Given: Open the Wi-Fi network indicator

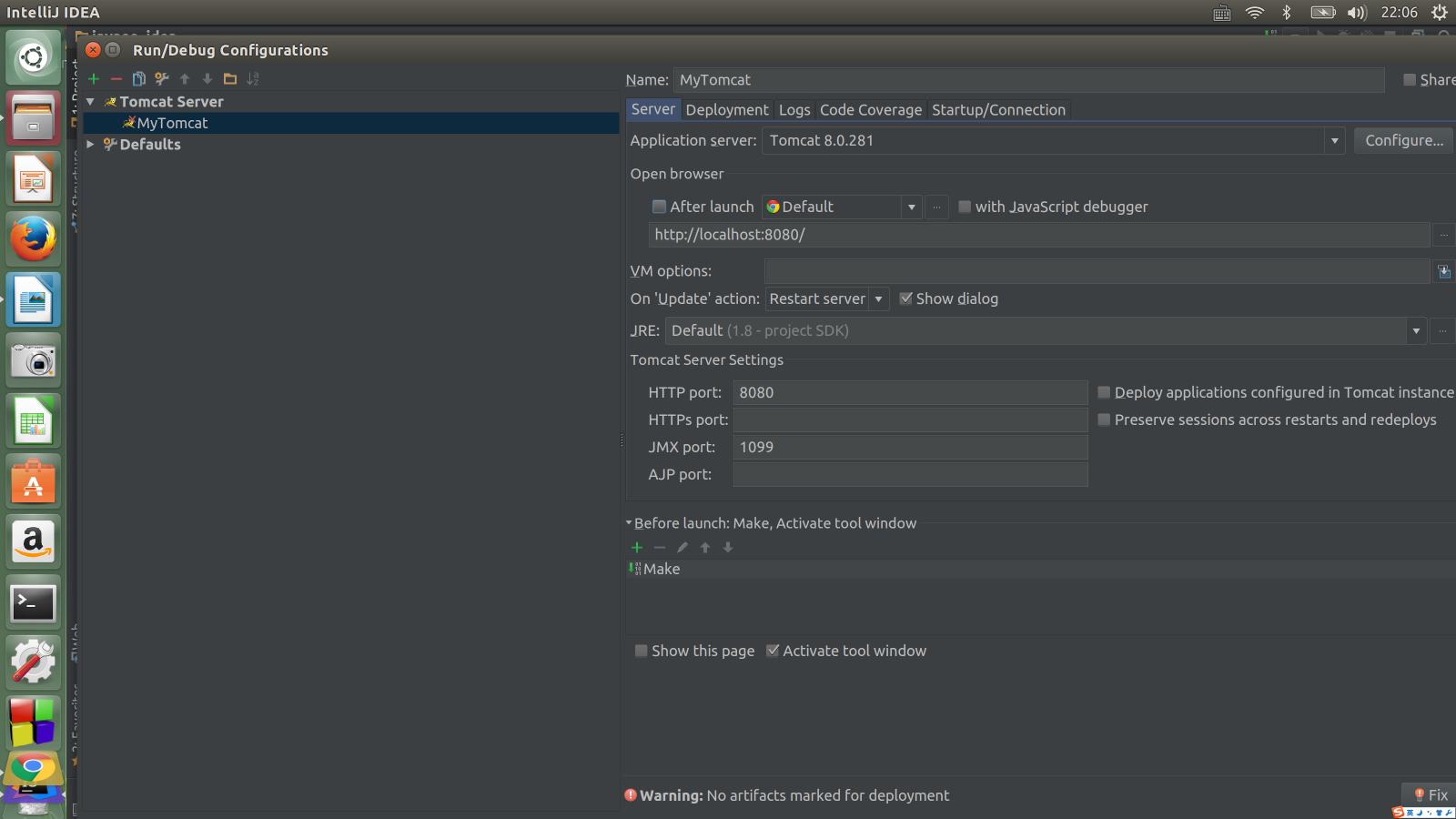Looking at the screenshot, I should click(x=1255, y=13).
